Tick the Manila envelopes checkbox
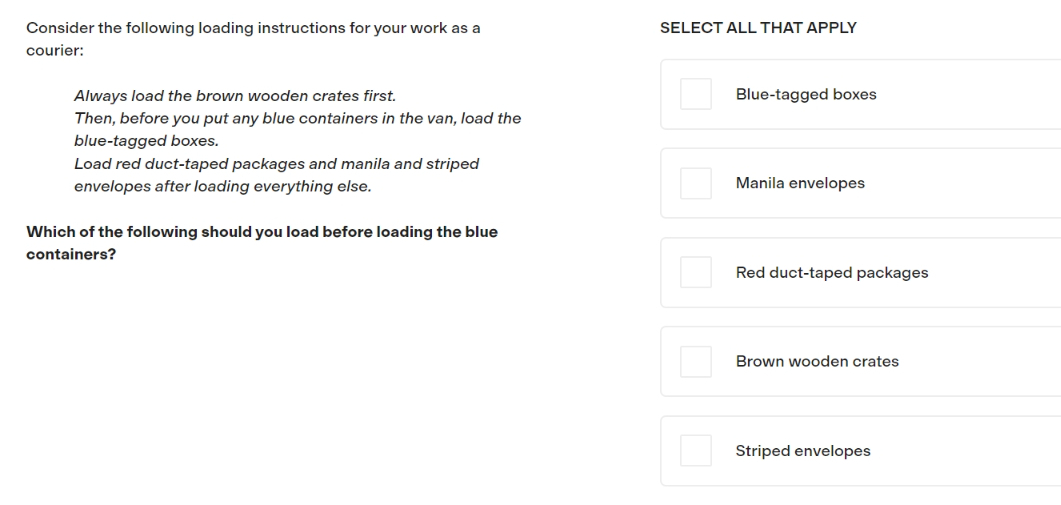 pyautogui.click(x=696, y=183)
